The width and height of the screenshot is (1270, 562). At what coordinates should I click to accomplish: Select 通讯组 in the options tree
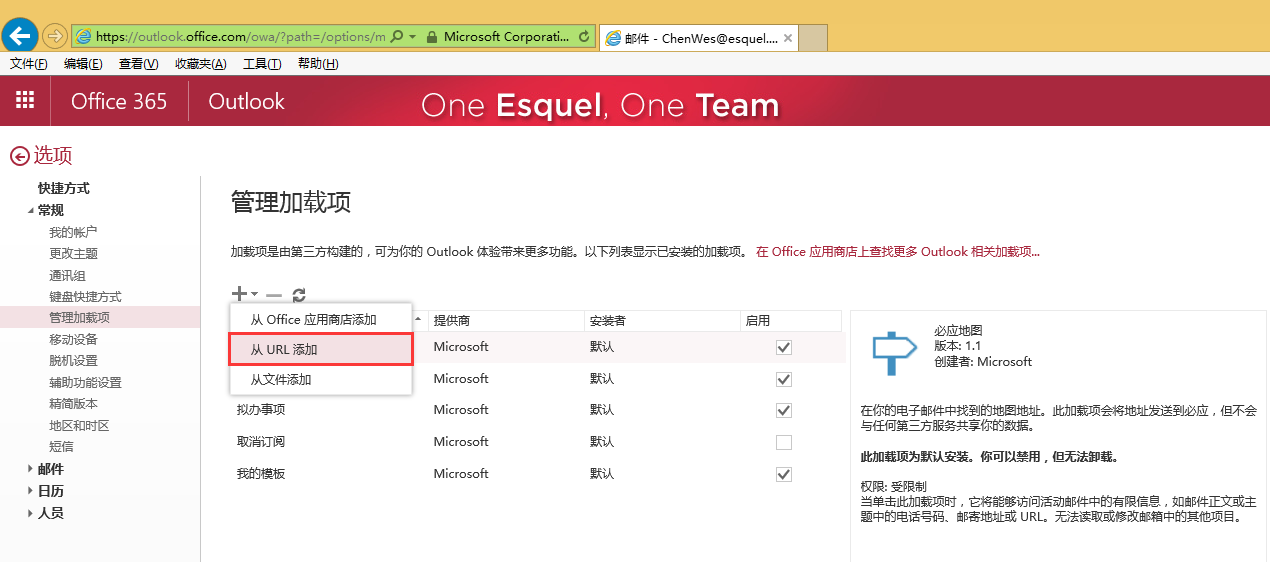click(x=67, y=276)
